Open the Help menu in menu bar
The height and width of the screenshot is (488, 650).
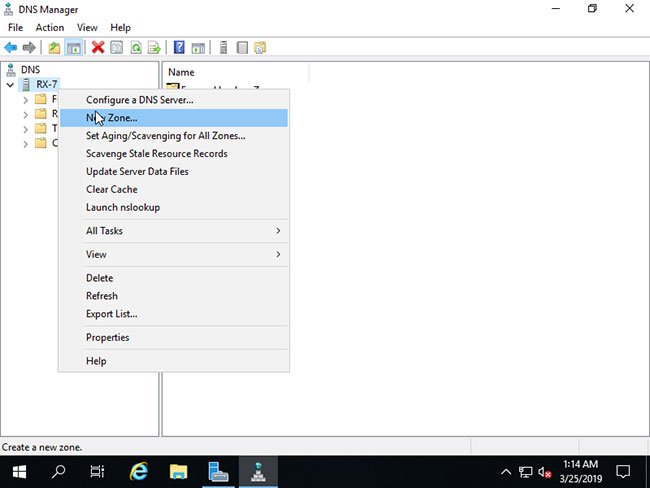(x=120, y=28)
